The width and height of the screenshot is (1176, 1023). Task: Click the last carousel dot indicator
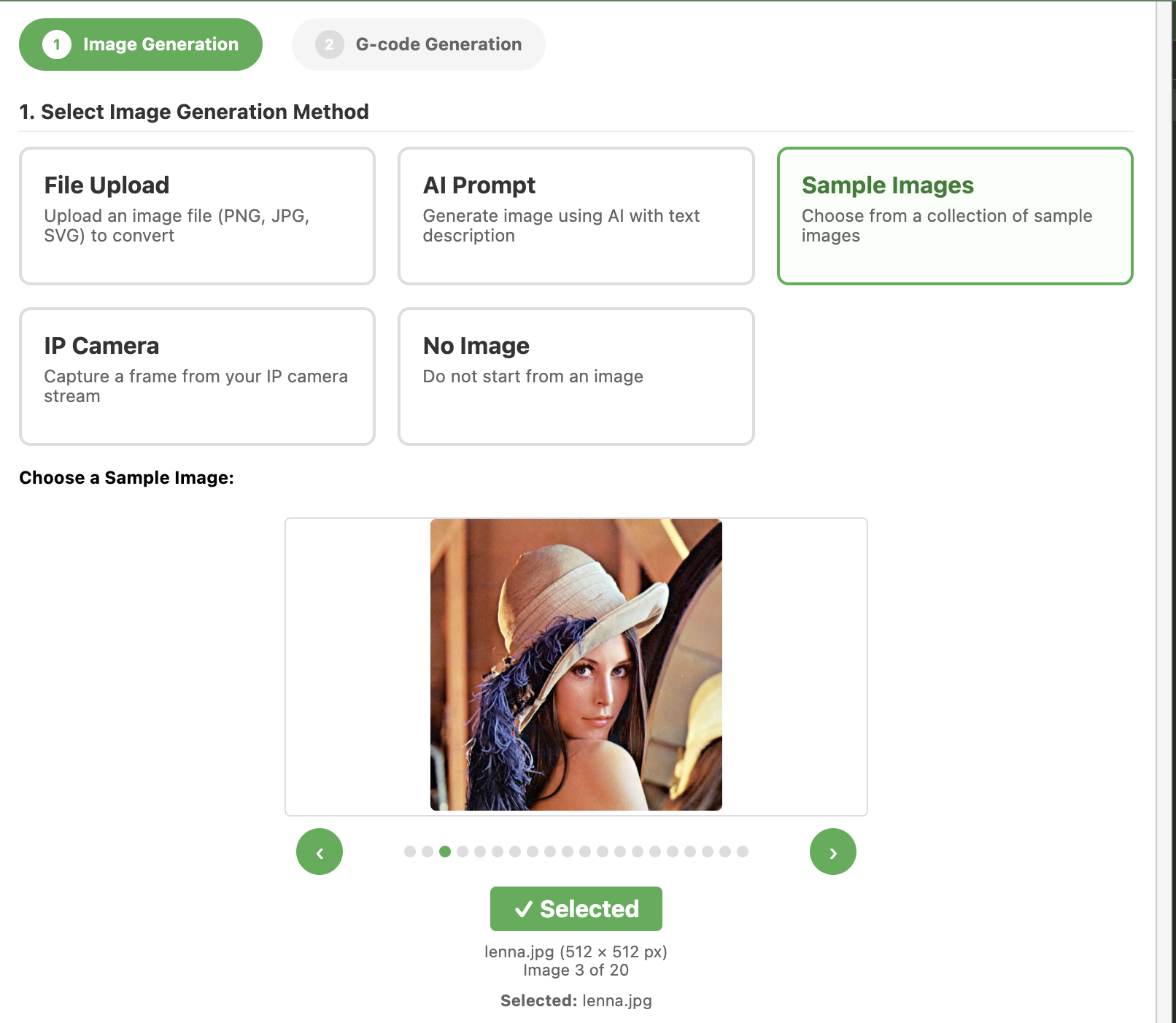click(743, 851)
